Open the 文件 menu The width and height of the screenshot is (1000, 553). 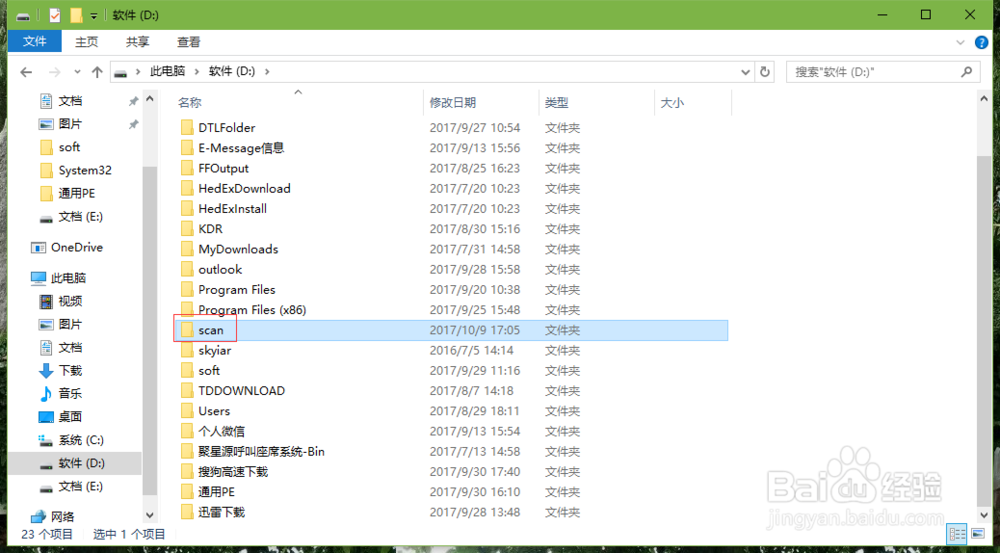point(34,41)
